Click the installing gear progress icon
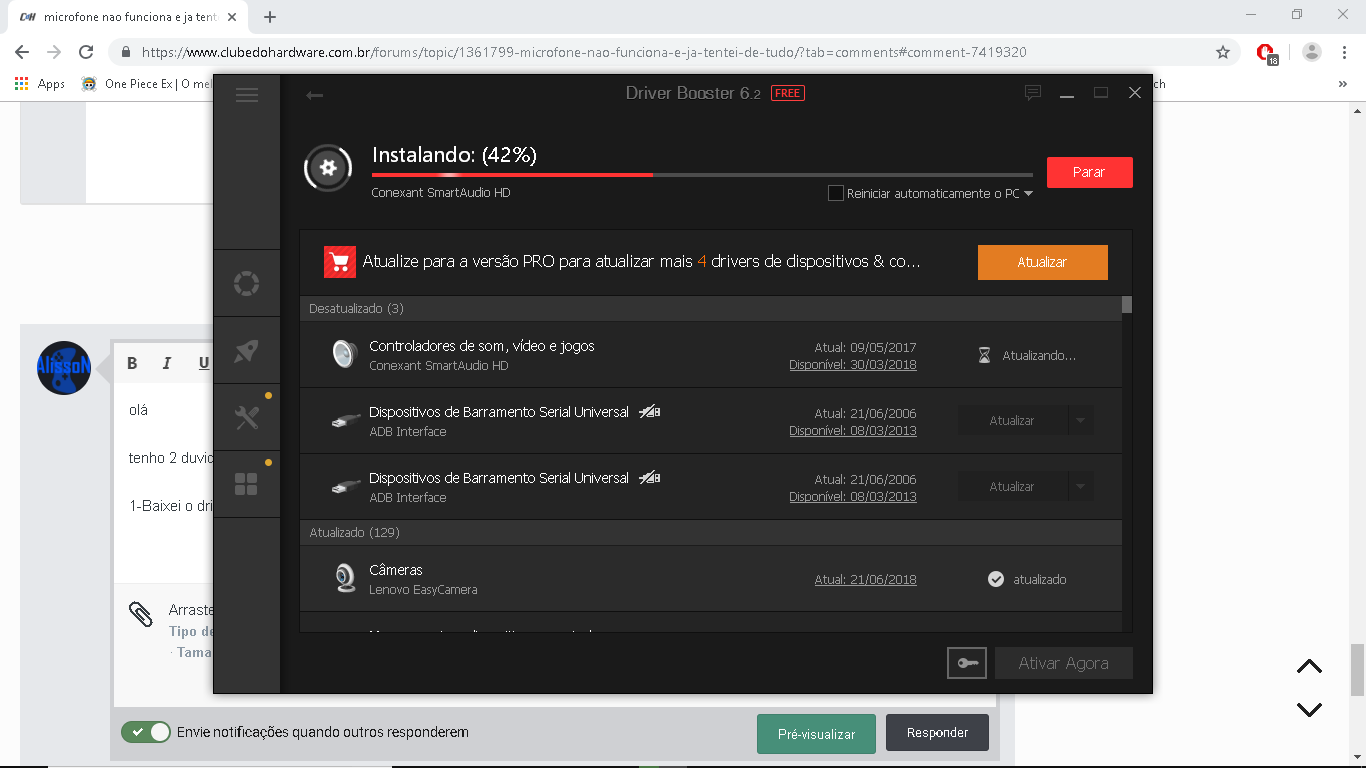Image resolution: width=1366 pixels, height=768 pixels. [328, 168]
